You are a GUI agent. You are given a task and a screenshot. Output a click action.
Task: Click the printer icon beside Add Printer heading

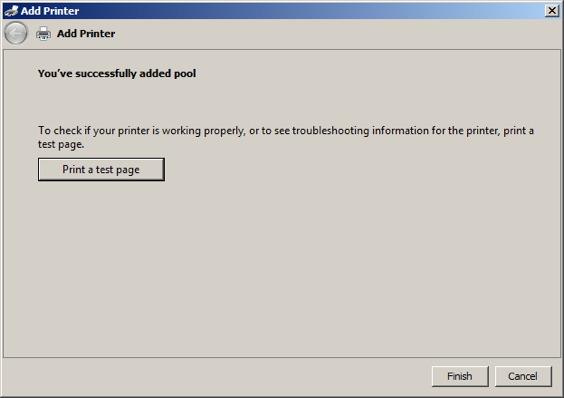[x=43, y=33]
